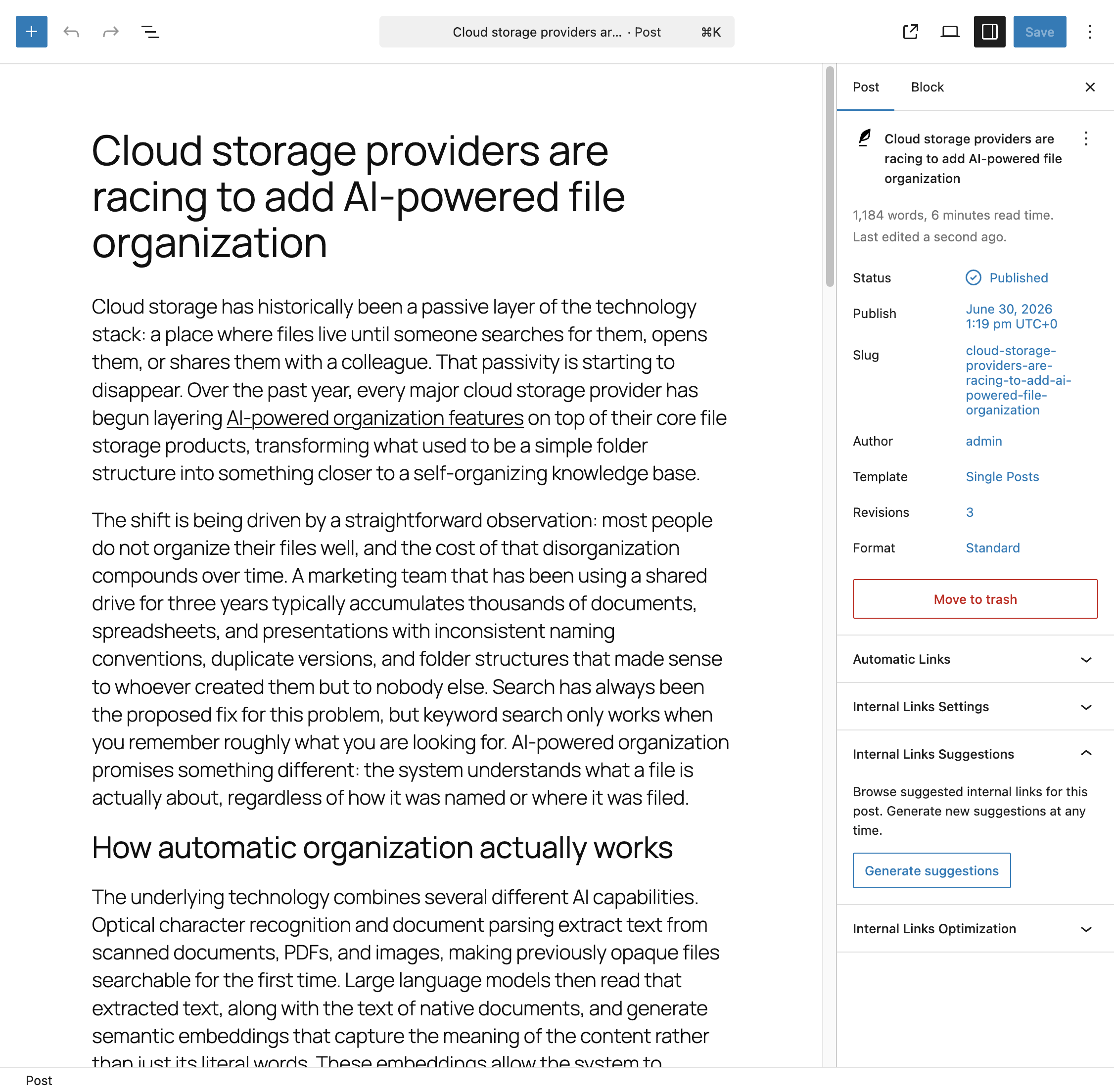1114x1092 pixels.
Task: Close the settings sidebar
Action: (x=1090, y=87)
